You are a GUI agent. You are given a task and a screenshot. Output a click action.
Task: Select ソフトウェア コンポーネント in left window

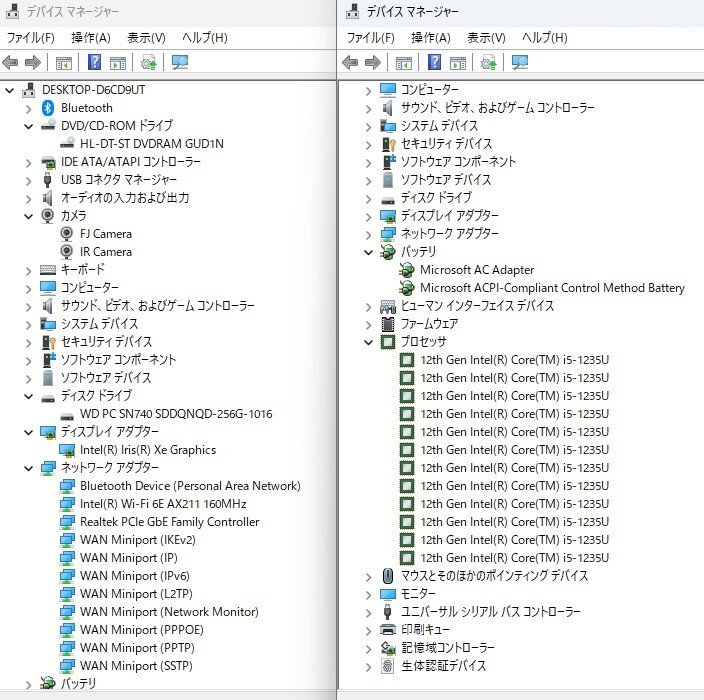tap(118, 360)
